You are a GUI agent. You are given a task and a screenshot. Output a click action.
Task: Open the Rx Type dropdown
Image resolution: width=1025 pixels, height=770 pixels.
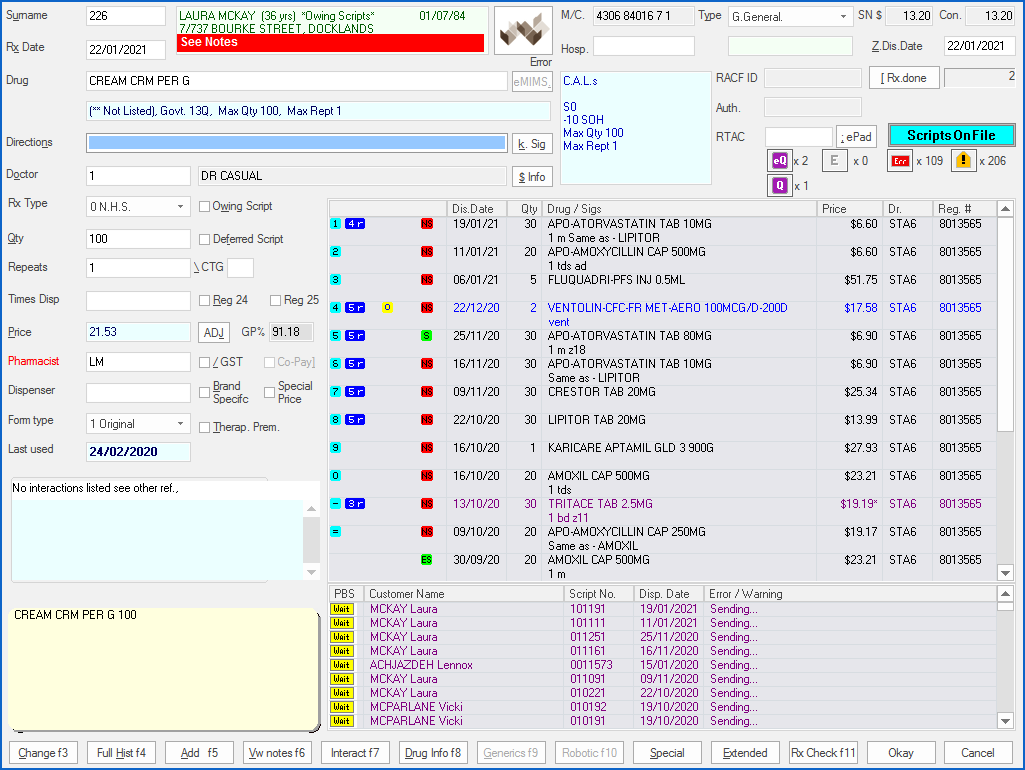pyautogui.click(x=181, y=207)
